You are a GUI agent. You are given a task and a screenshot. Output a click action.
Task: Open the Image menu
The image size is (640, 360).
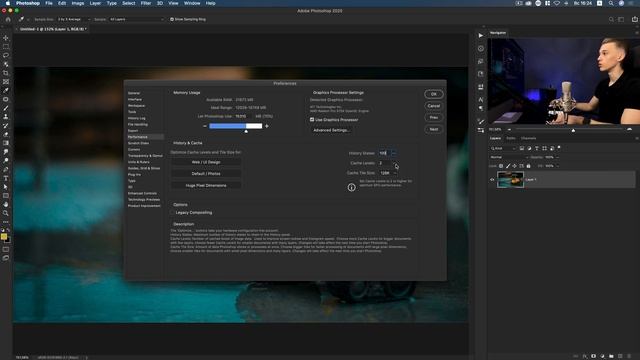pyautogui.click(x=78, y=3)
